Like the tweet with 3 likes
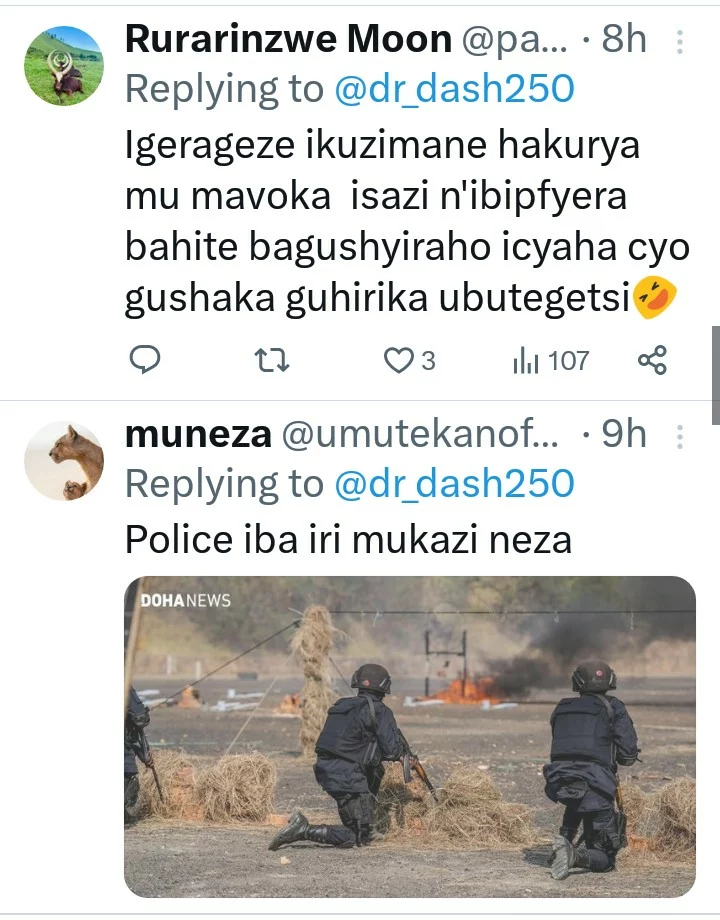720x920 pixels. 409,360
